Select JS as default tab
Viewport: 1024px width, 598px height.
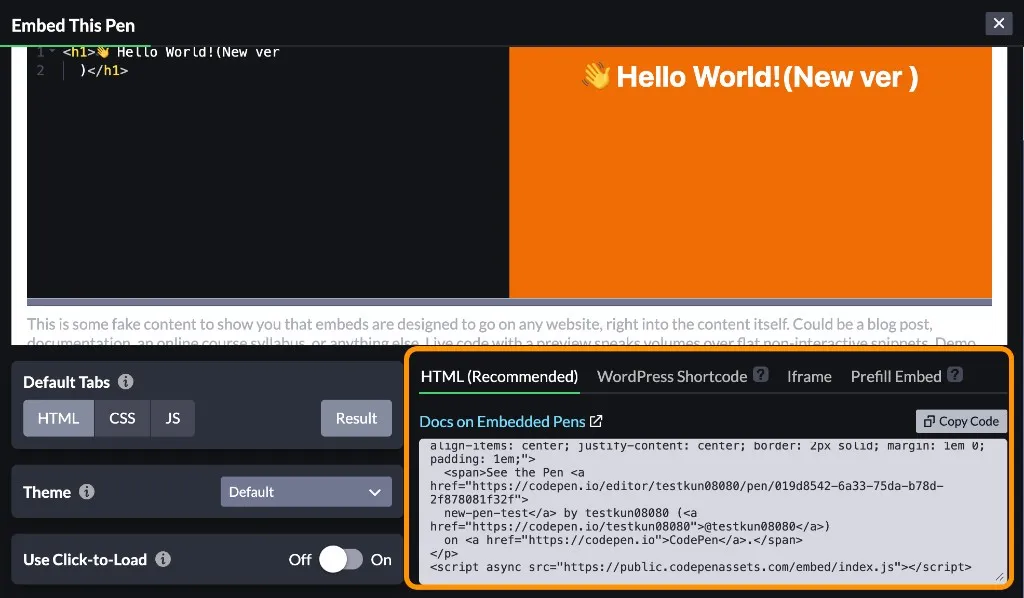[172, 418]
